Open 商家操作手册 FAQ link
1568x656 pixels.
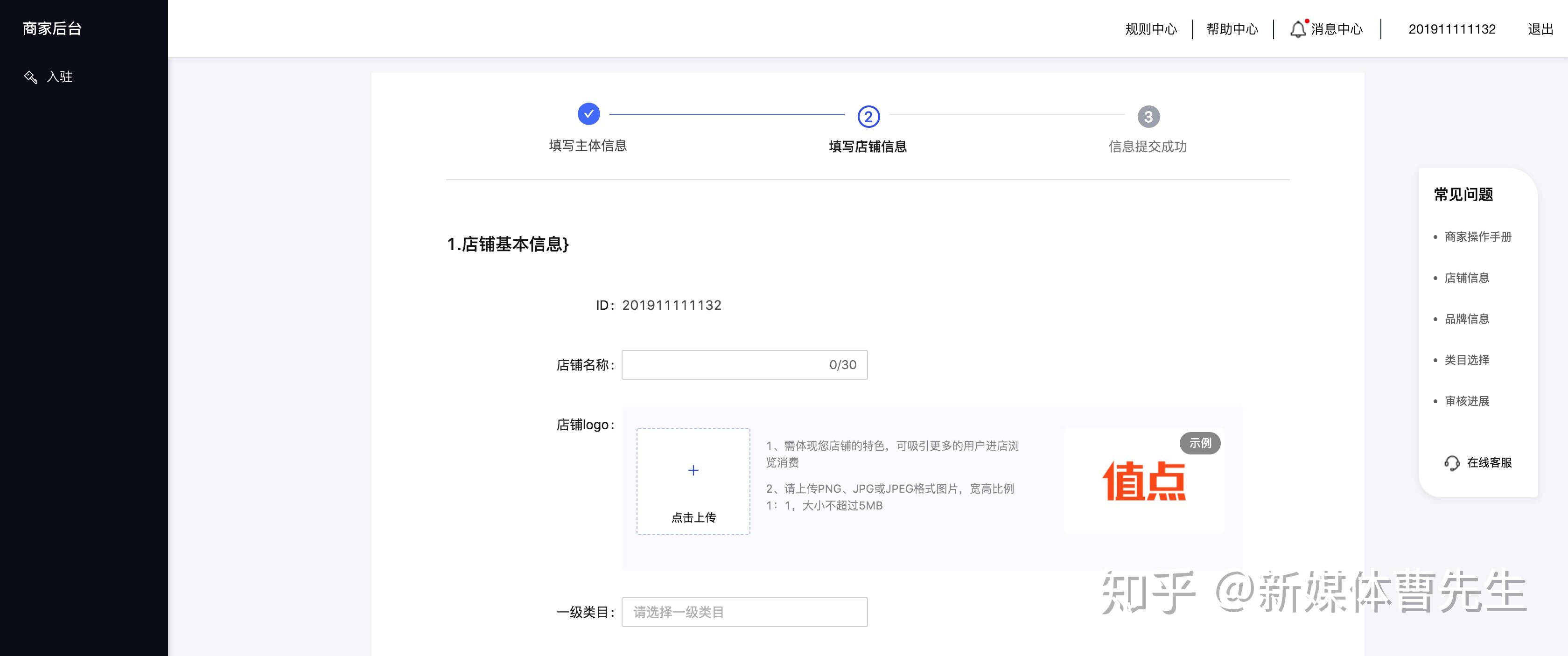(x=1478, y=237)
